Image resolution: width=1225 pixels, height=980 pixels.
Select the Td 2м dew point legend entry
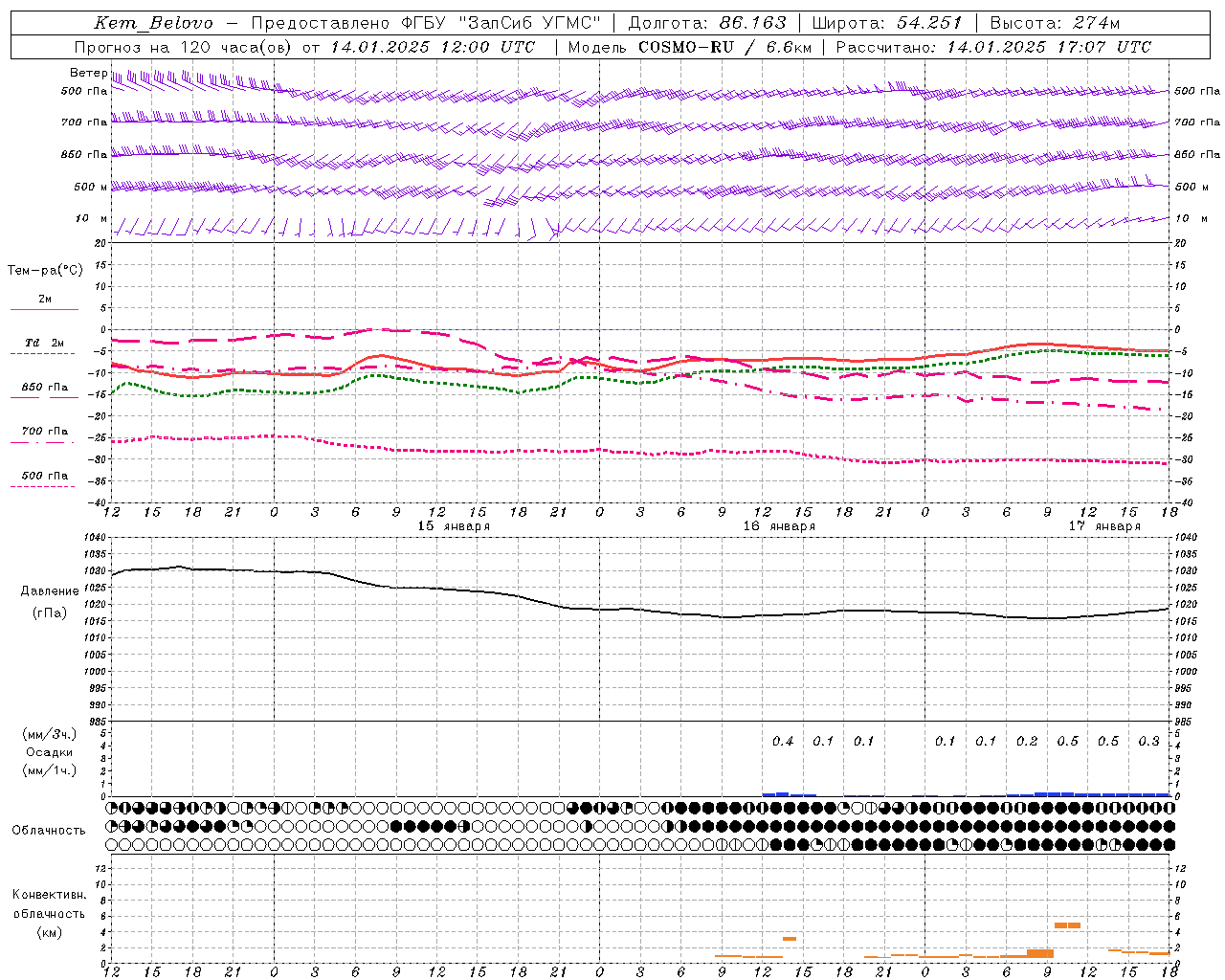click(x=44, y=343)
